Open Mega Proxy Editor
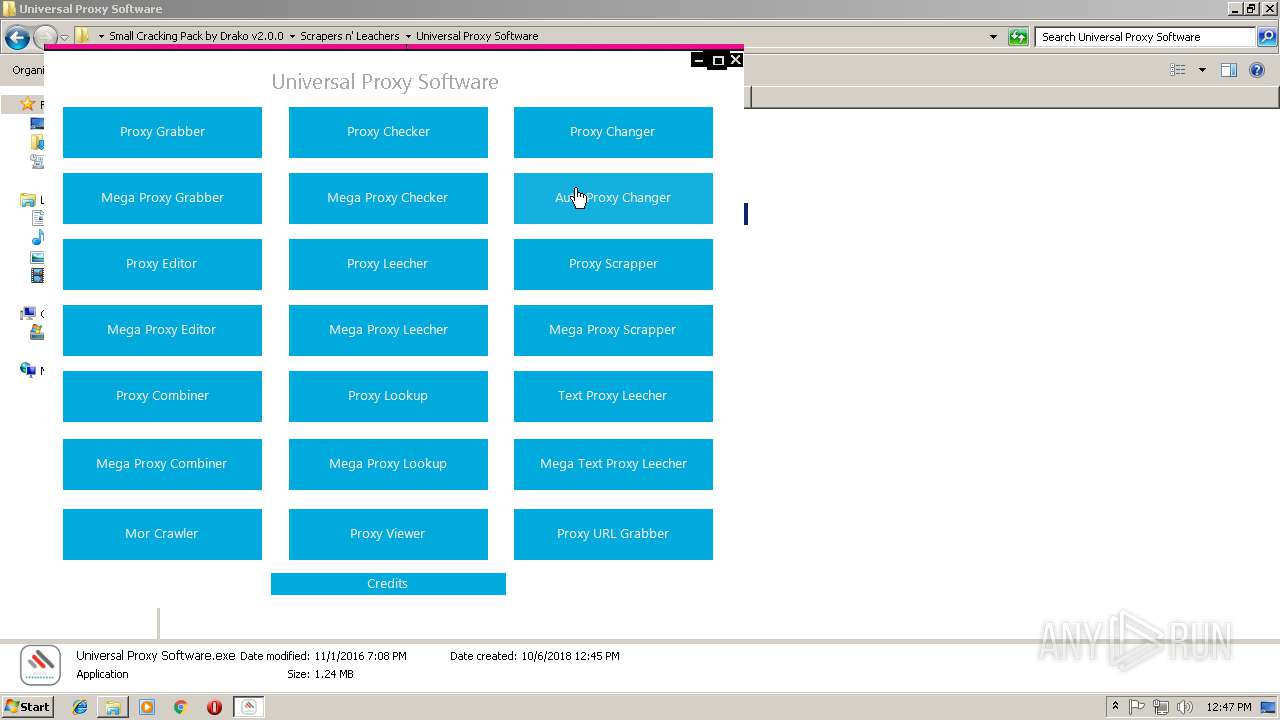This screenshot has width=1280, height=720. (x=162, y=330)
